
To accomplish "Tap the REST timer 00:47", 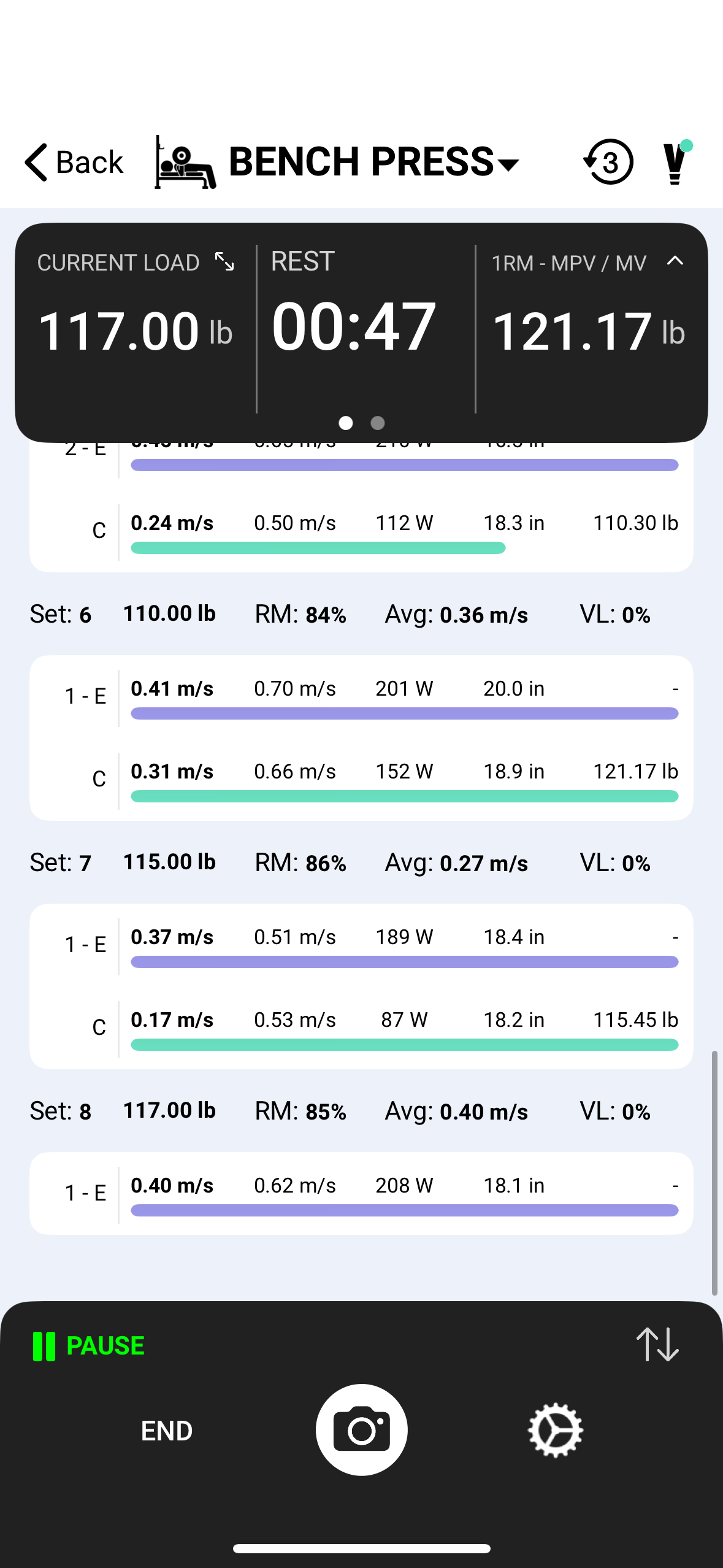I will point(354,326).
